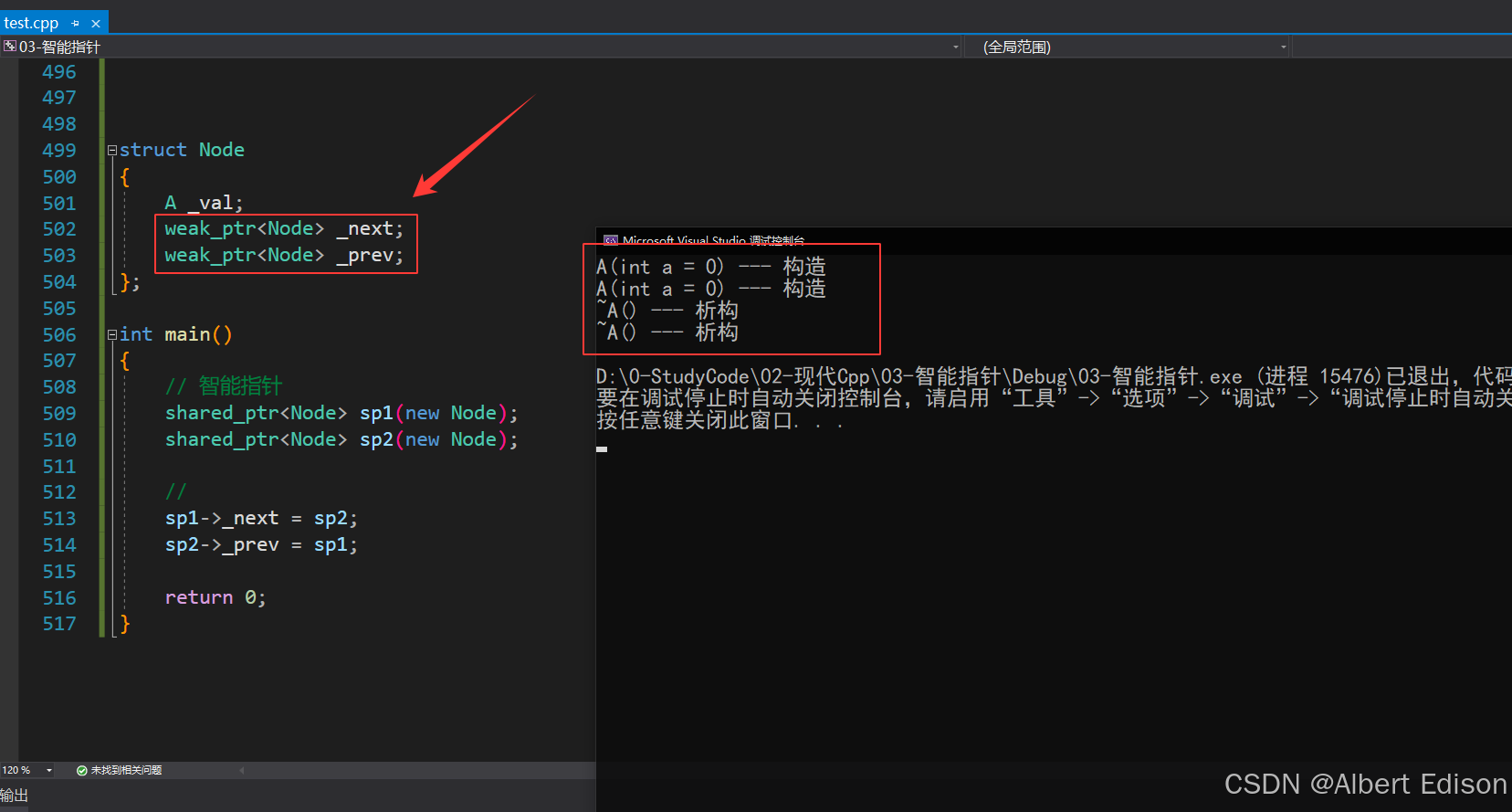Click the 'return 0;' statement
This screenshot has width=1512, height=812.
[x=215, y=598]
